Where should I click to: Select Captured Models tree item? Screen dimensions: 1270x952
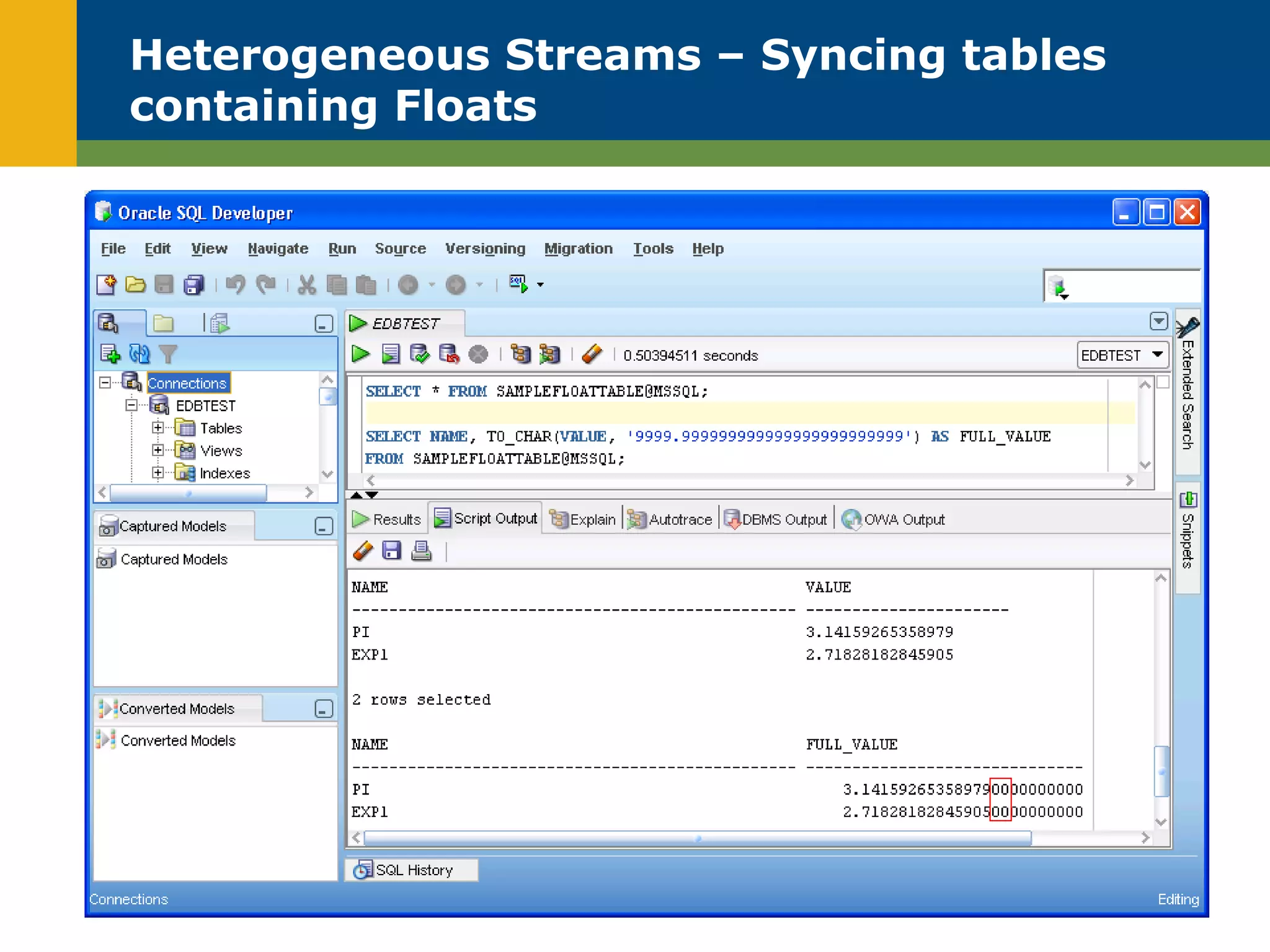174,559
